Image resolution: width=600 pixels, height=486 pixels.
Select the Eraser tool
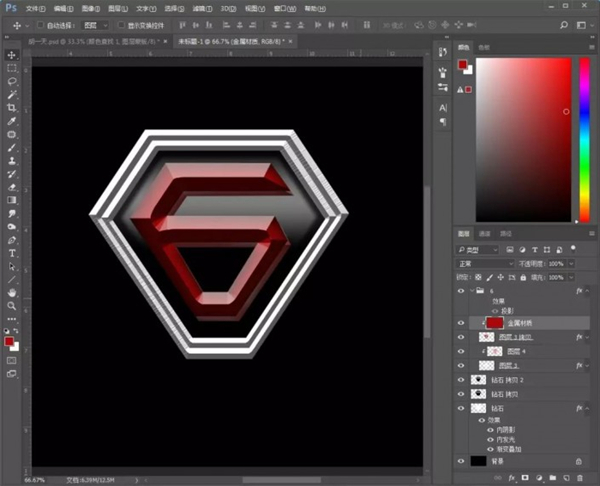pyautogui.click(x=12, y=186)
